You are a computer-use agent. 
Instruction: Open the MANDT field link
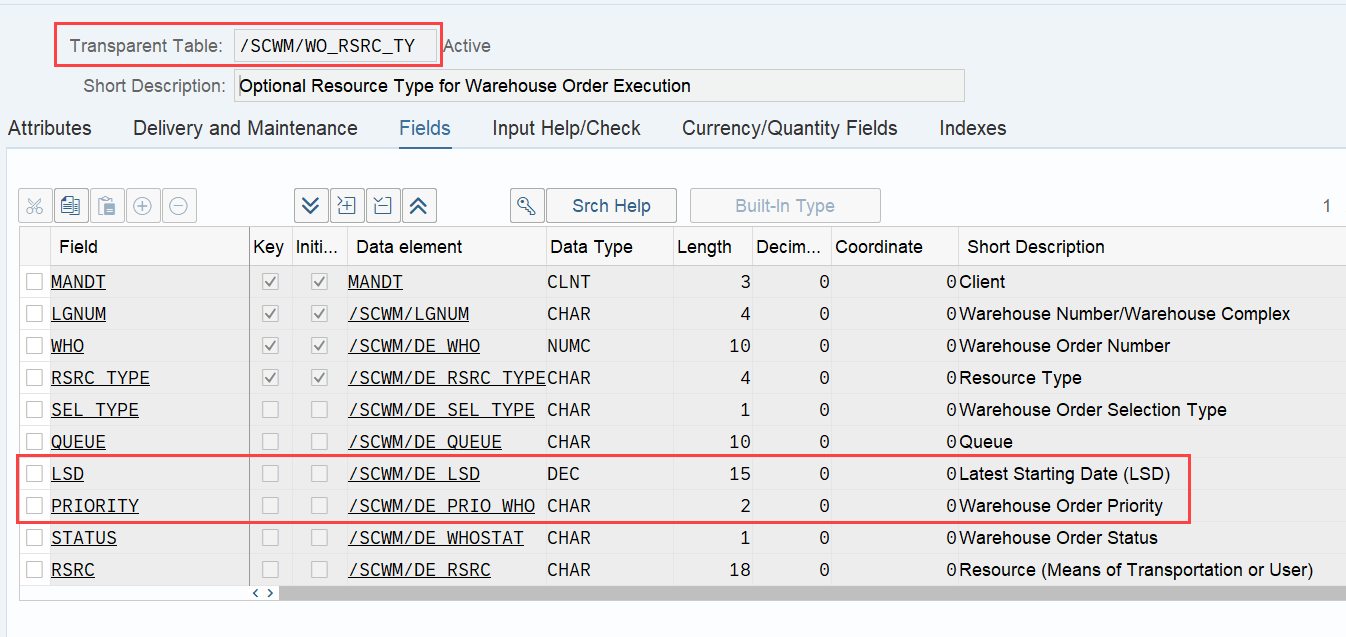(78, 282)
